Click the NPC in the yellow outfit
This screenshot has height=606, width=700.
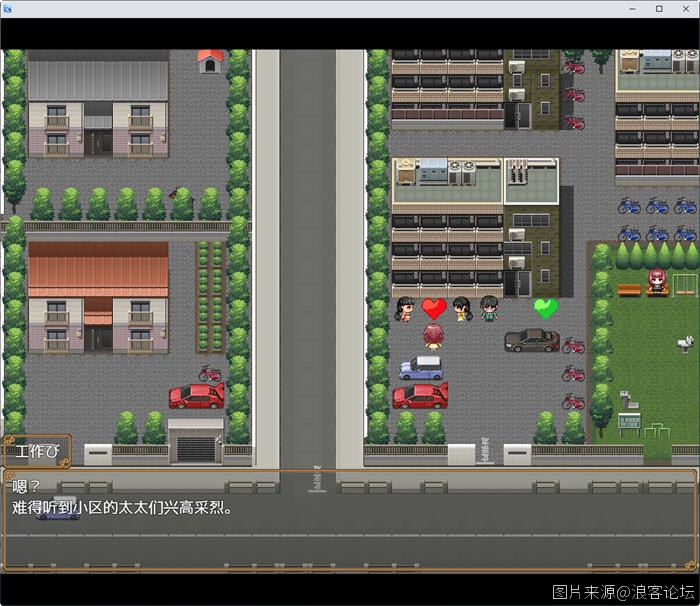461,309
